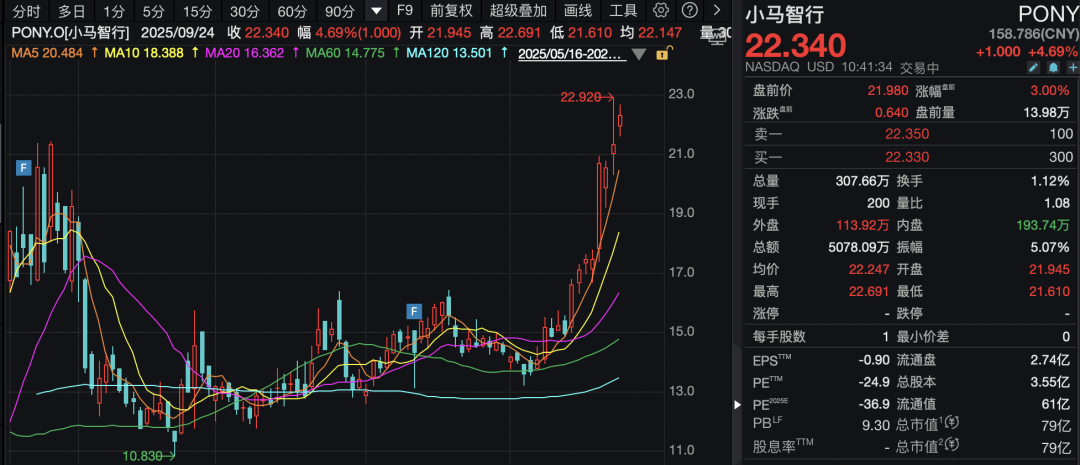The height and width of the screenshot is (465, 1080).
Task: Click the 均价 22.247 value
Action: pyautogui.click(x=868, y=269)
